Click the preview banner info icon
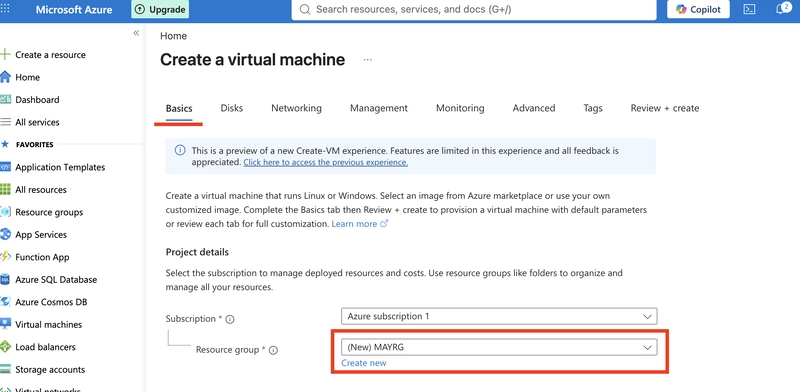 pyautogui.click(x=180, y=150)
